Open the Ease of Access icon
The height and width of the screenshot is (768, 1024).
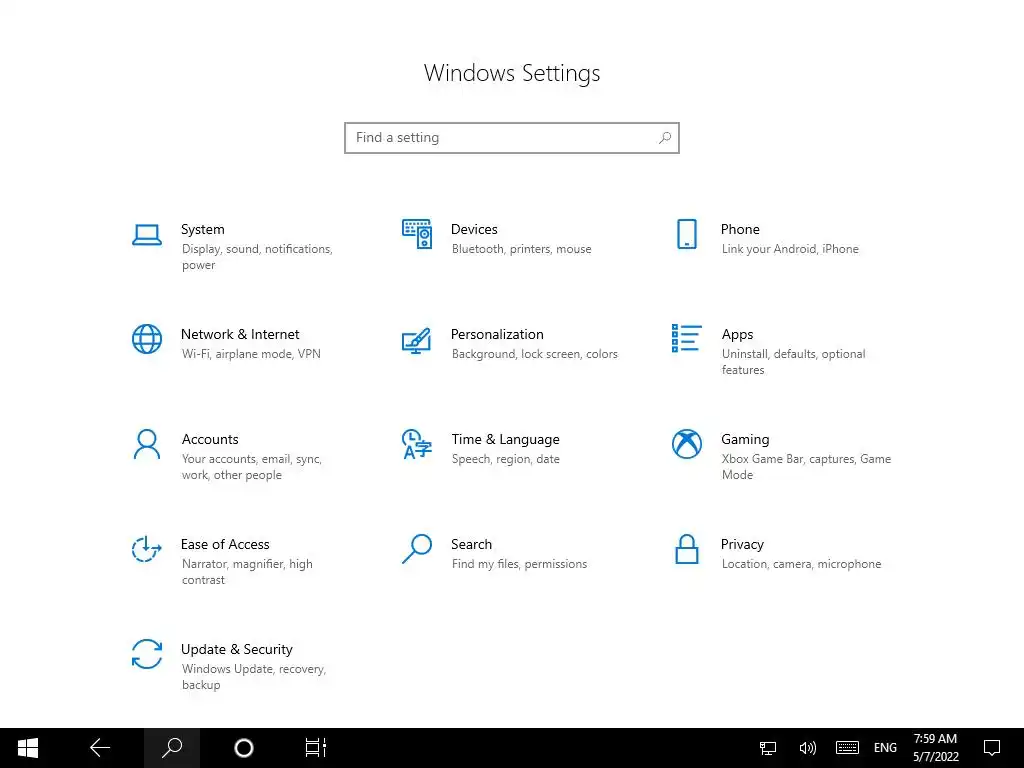(147, 549)
